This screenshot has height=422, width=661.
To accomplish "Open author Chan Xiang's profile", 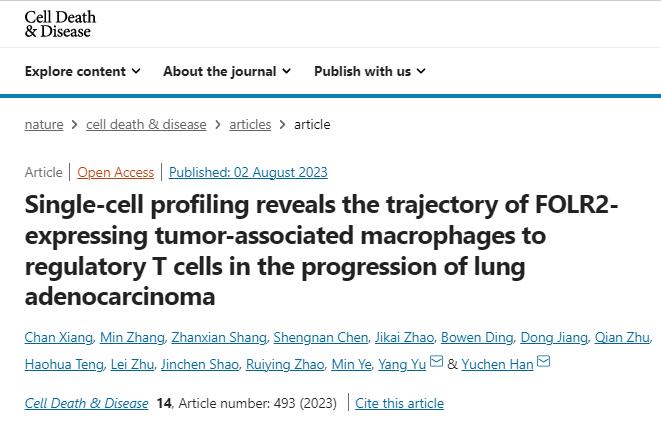I will [59, 337].
